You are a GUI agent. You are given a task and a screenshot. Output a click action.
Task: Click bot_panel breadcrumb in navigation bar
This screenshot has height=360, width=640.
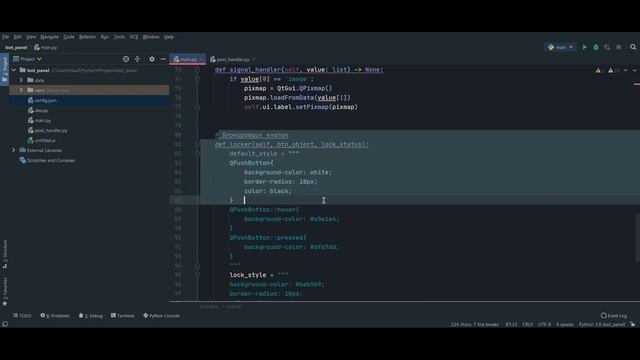16,47
